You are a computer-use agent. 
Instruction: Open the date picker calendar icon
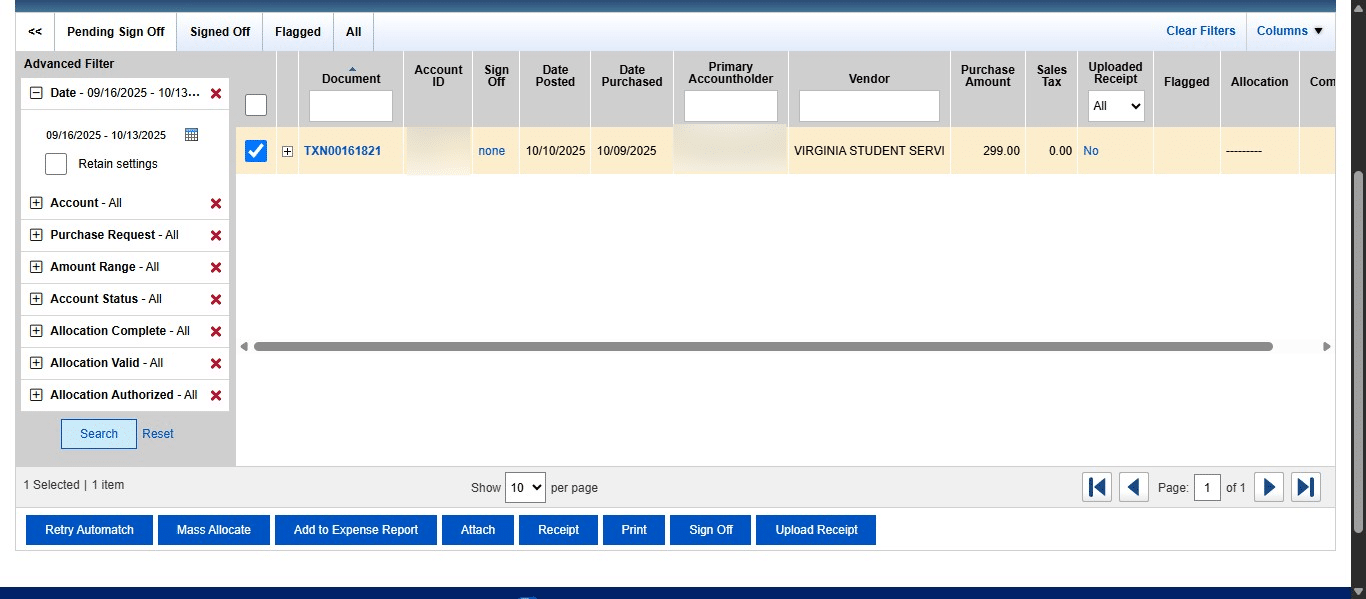(192, 134)
